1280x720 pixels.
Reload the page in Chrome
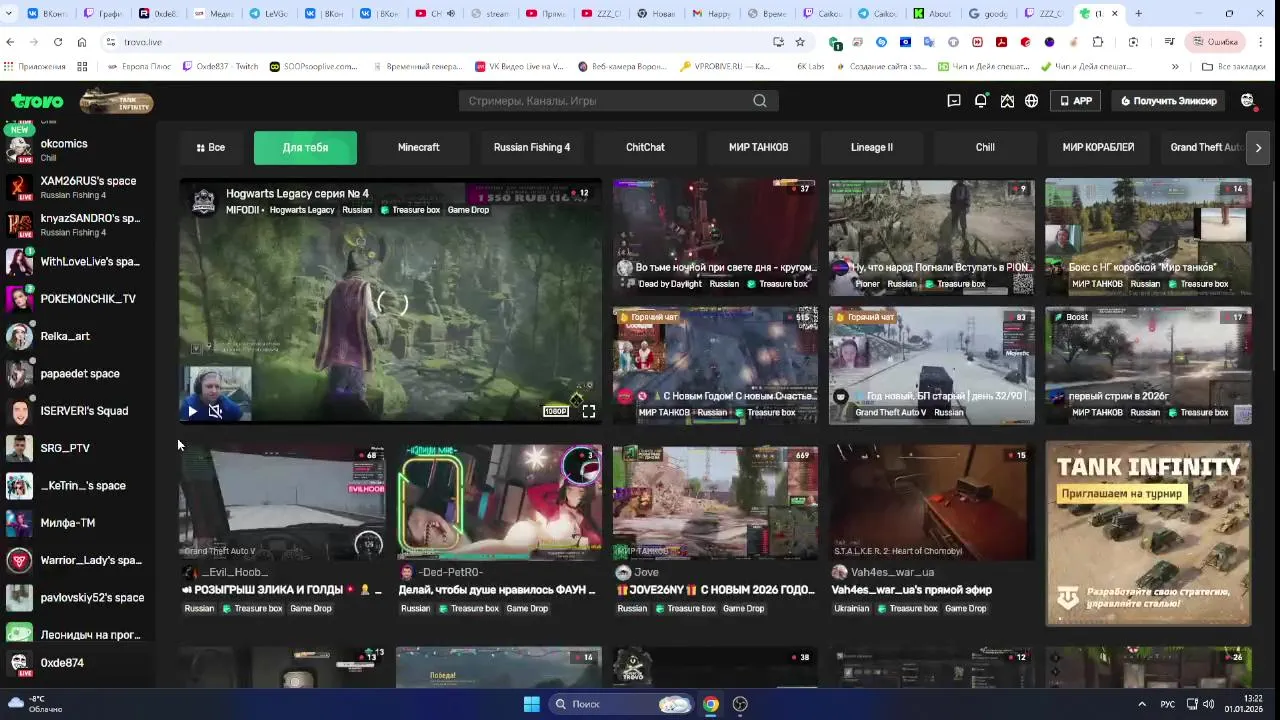point(58,42)
